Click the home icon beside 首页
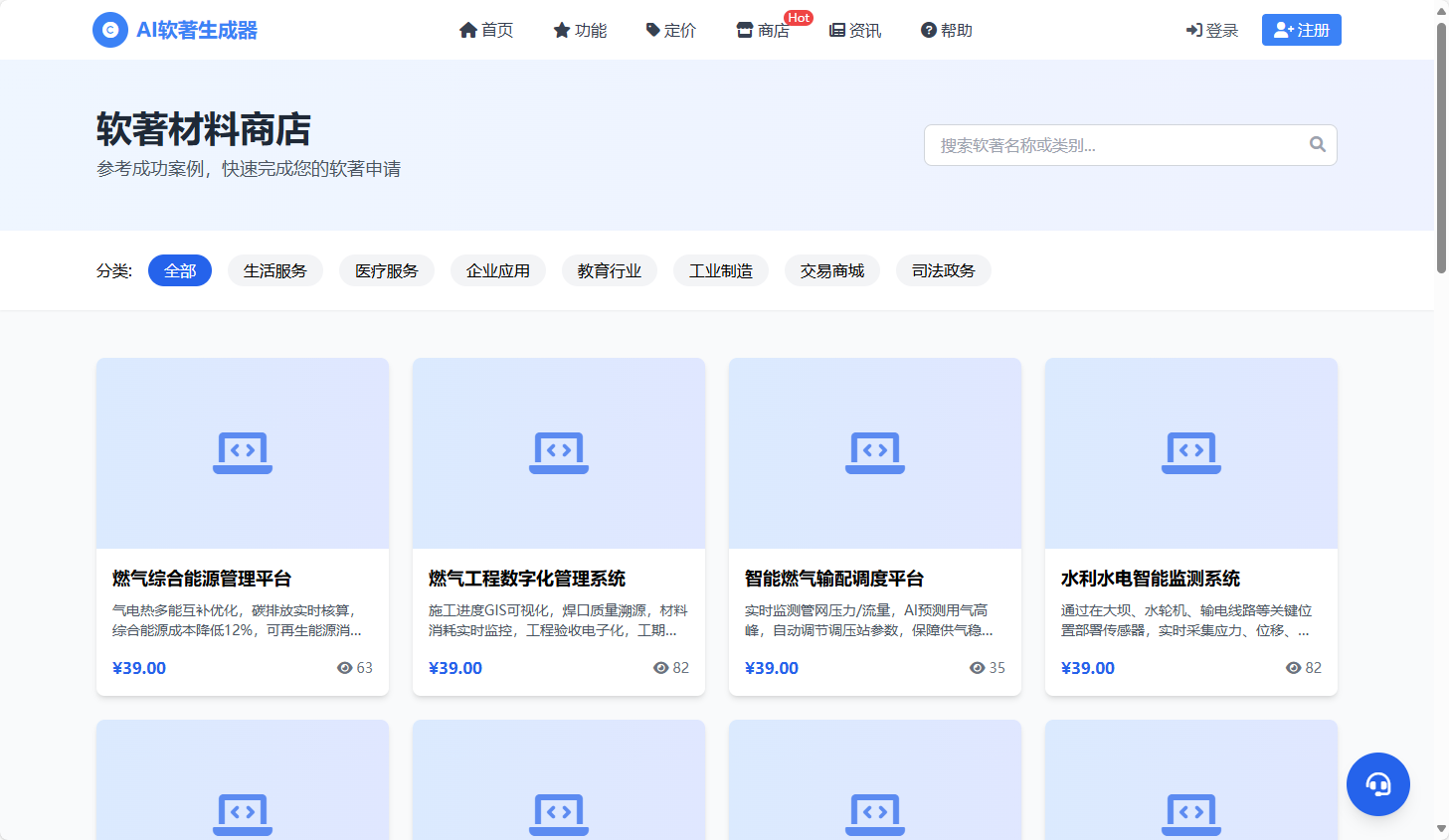 pos(468,31)
